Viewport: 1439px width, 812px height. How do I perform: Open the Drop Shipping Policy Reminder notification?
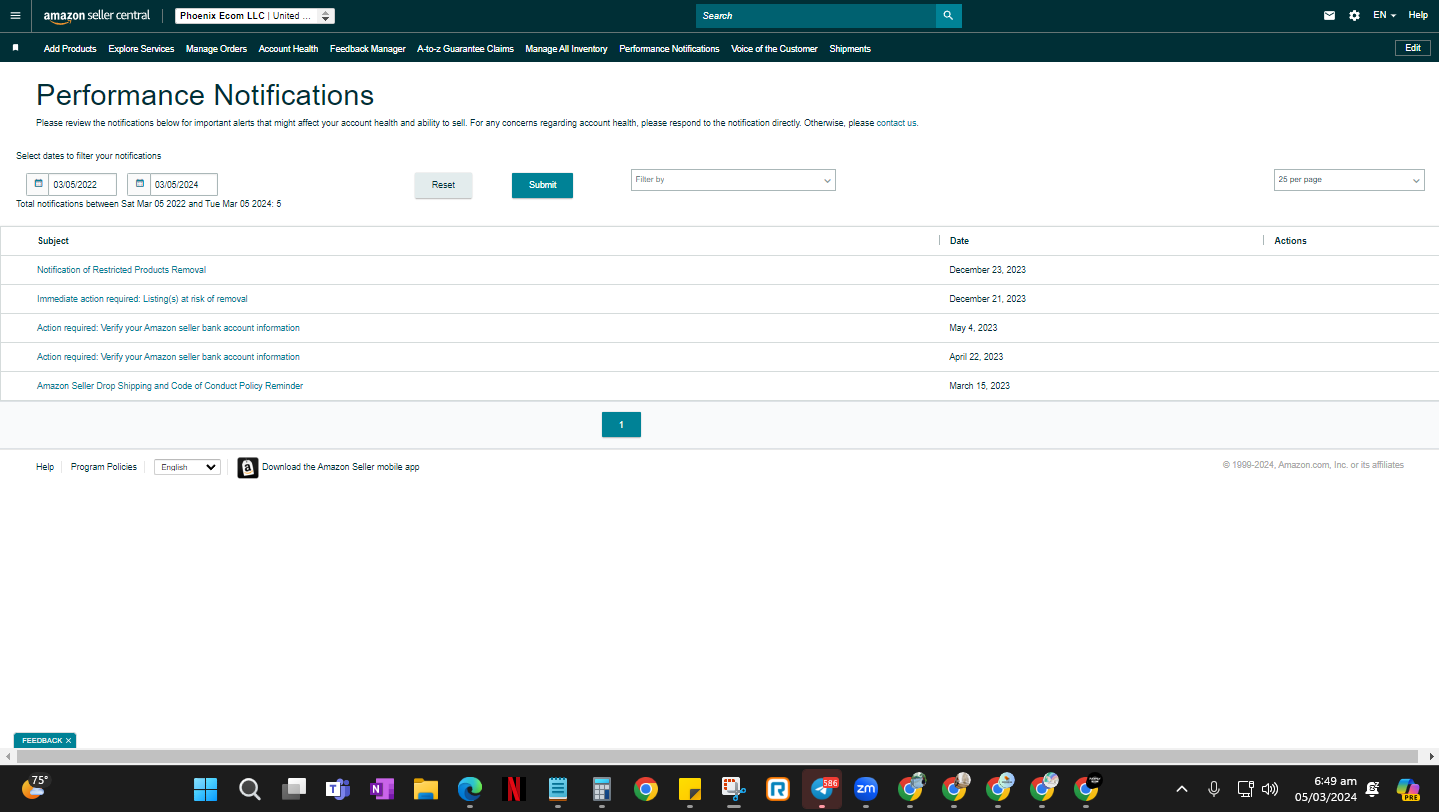click(x=170, y=386)
